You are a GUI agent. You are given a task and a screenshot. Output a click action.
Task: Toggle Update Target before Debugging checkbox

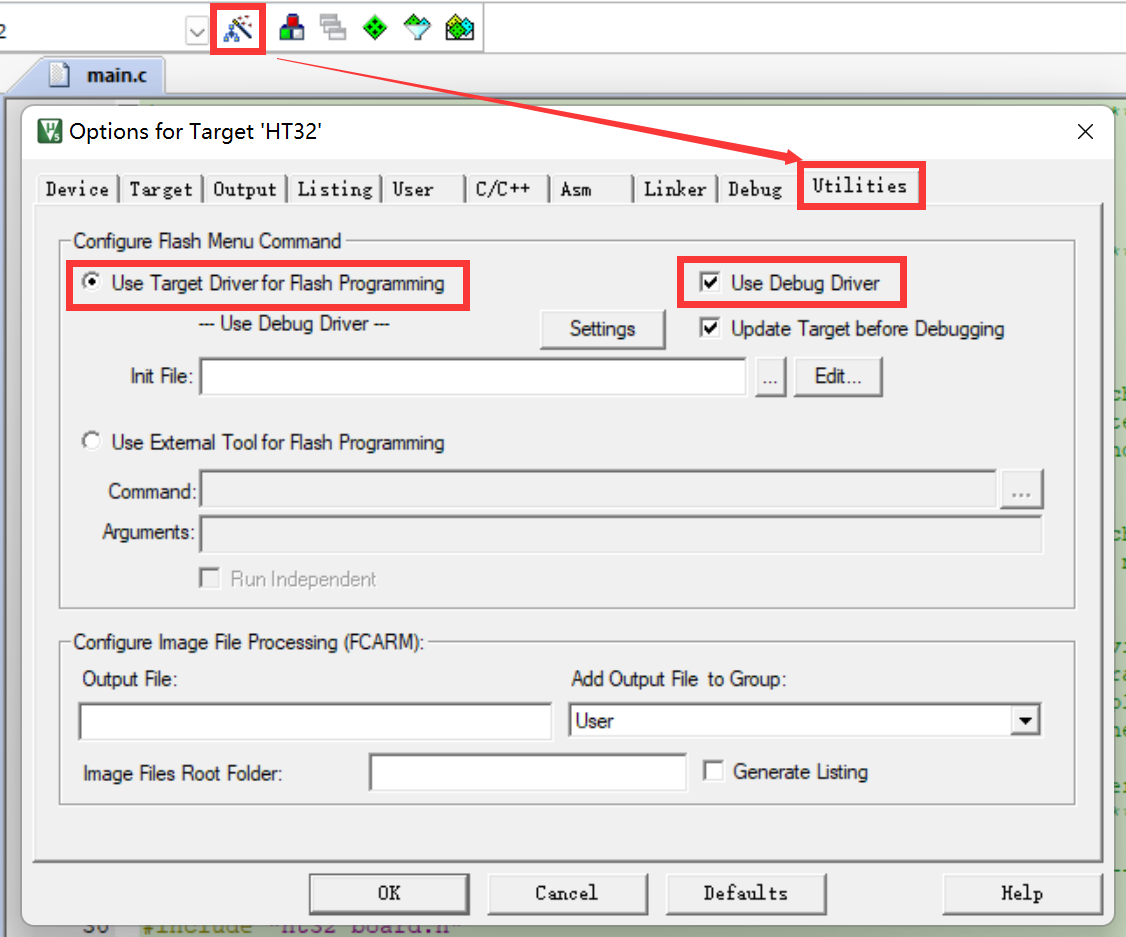(x=710, y=328)
